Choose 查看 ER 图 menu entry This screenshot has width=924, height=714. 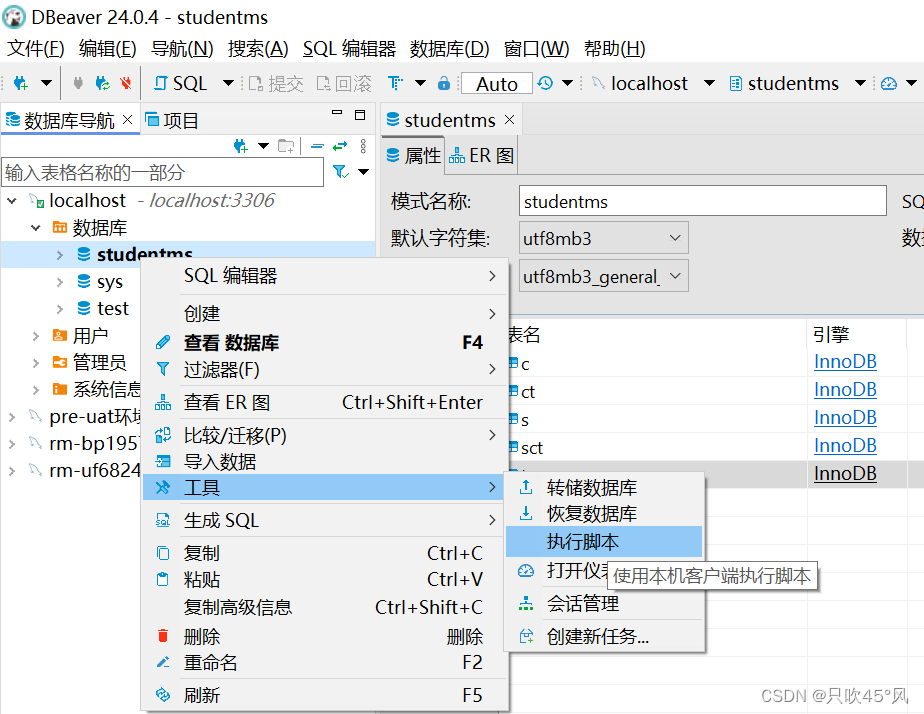[325, 402]
